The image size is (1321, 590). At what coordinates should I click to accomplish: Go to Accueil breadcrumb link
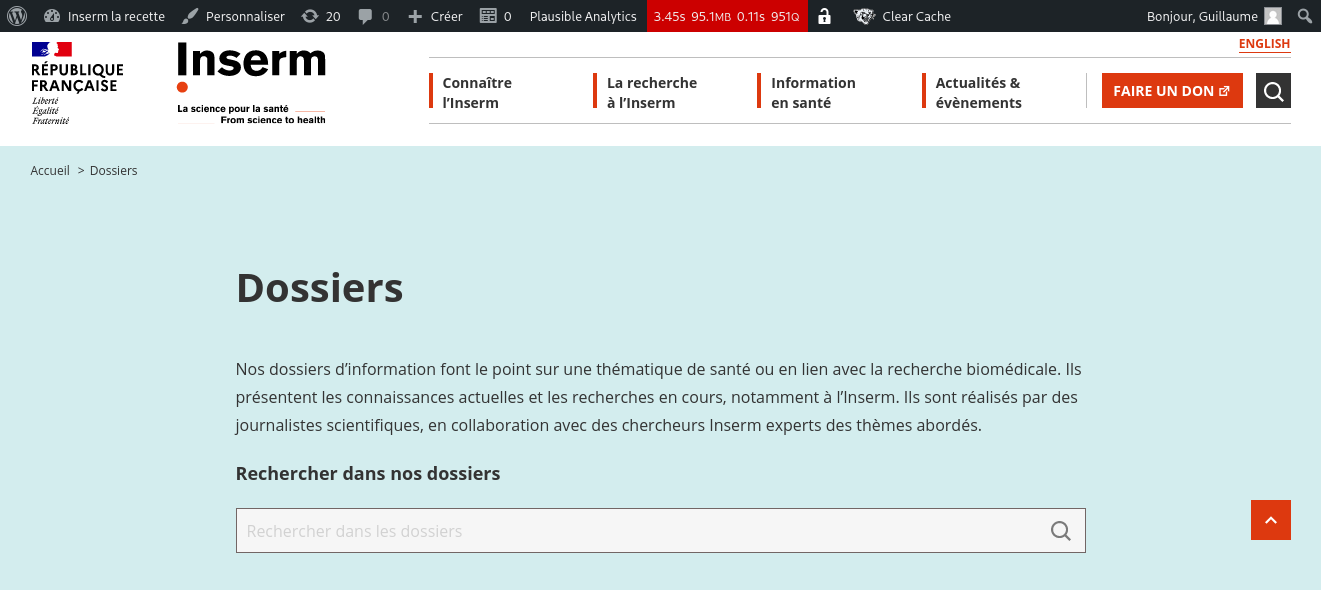tap(50, 171)
